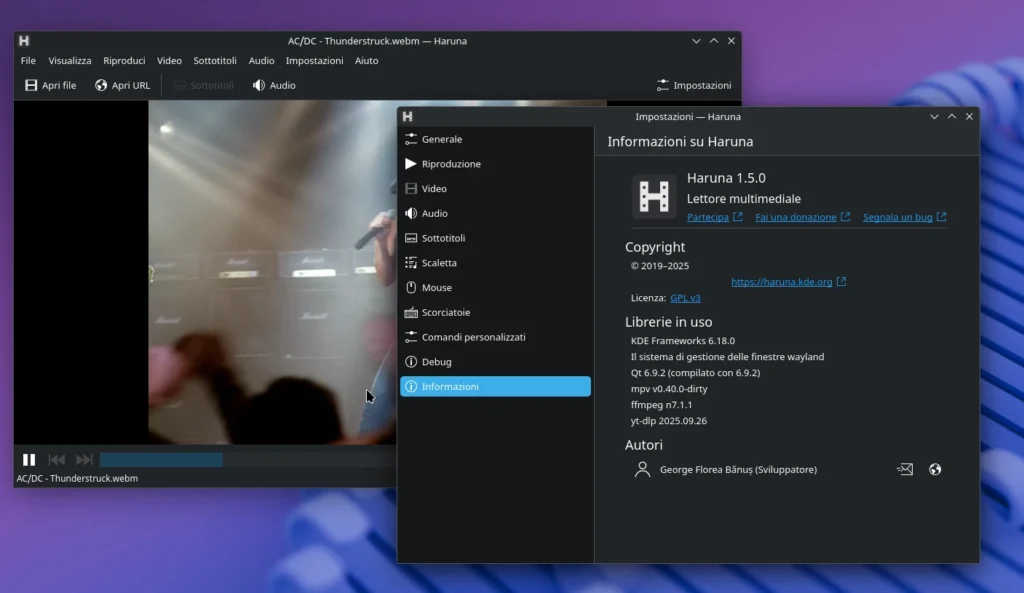This screenshot has height=593, width=1024.
Task: Click the Haruna logo on the about page
Action: 654,198
